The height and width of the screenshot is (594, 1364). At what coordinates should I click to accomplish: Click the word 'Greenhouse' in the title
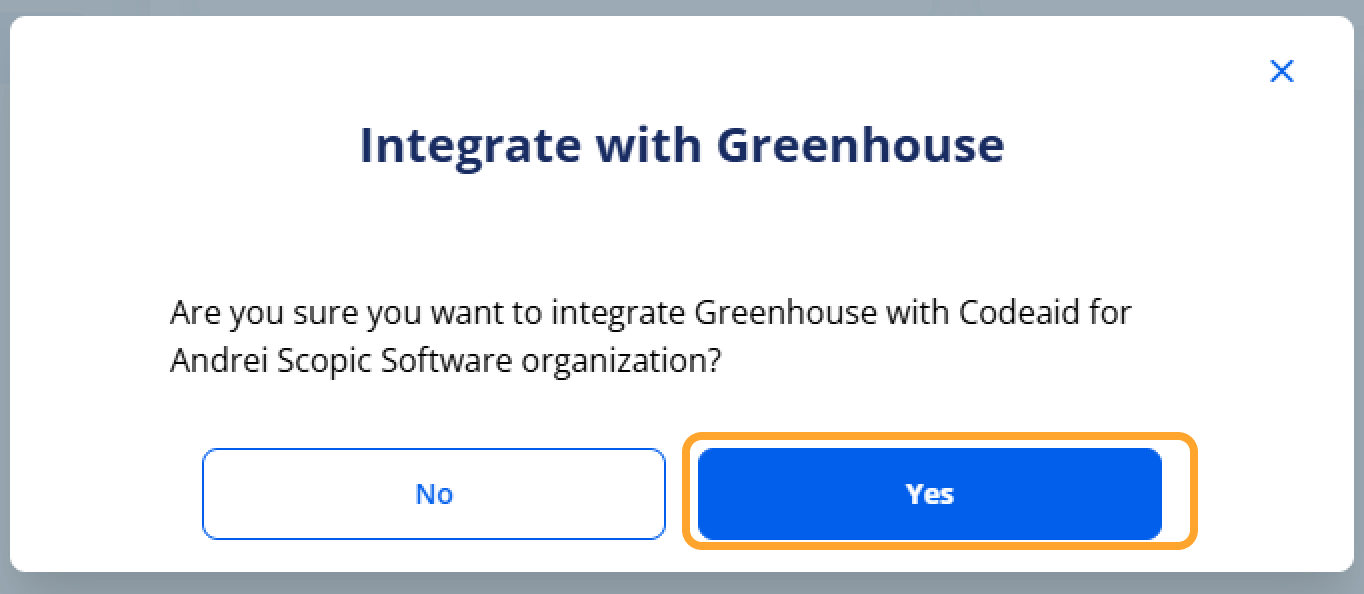(861, 145)
